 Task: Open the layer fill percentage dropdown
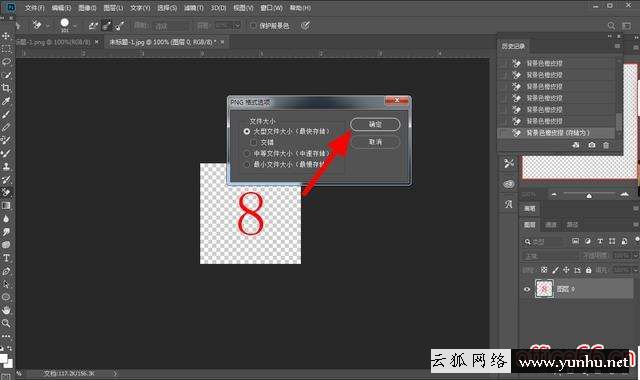pos(636,270)
